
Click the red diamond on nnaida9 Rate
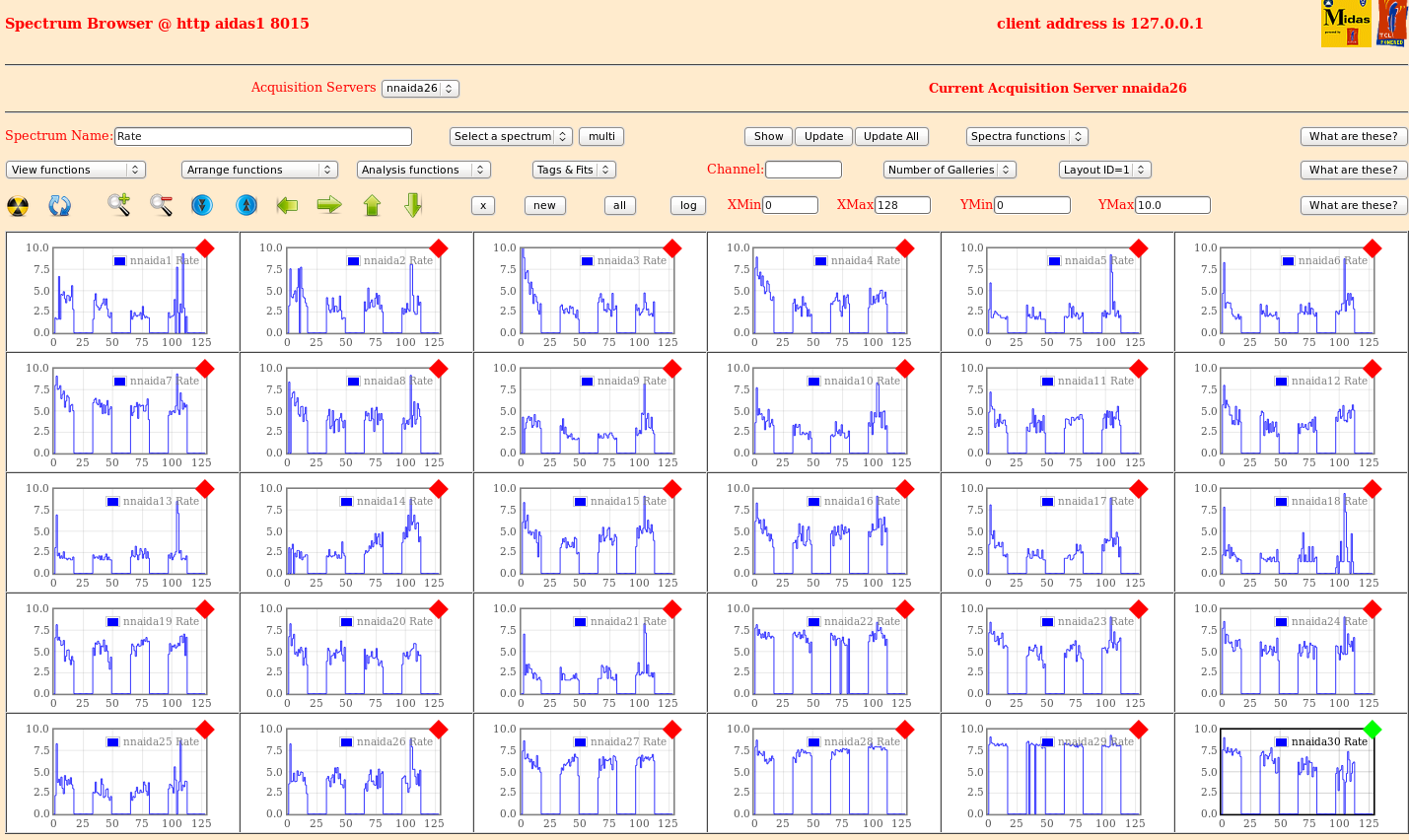[x=672, y=369]
